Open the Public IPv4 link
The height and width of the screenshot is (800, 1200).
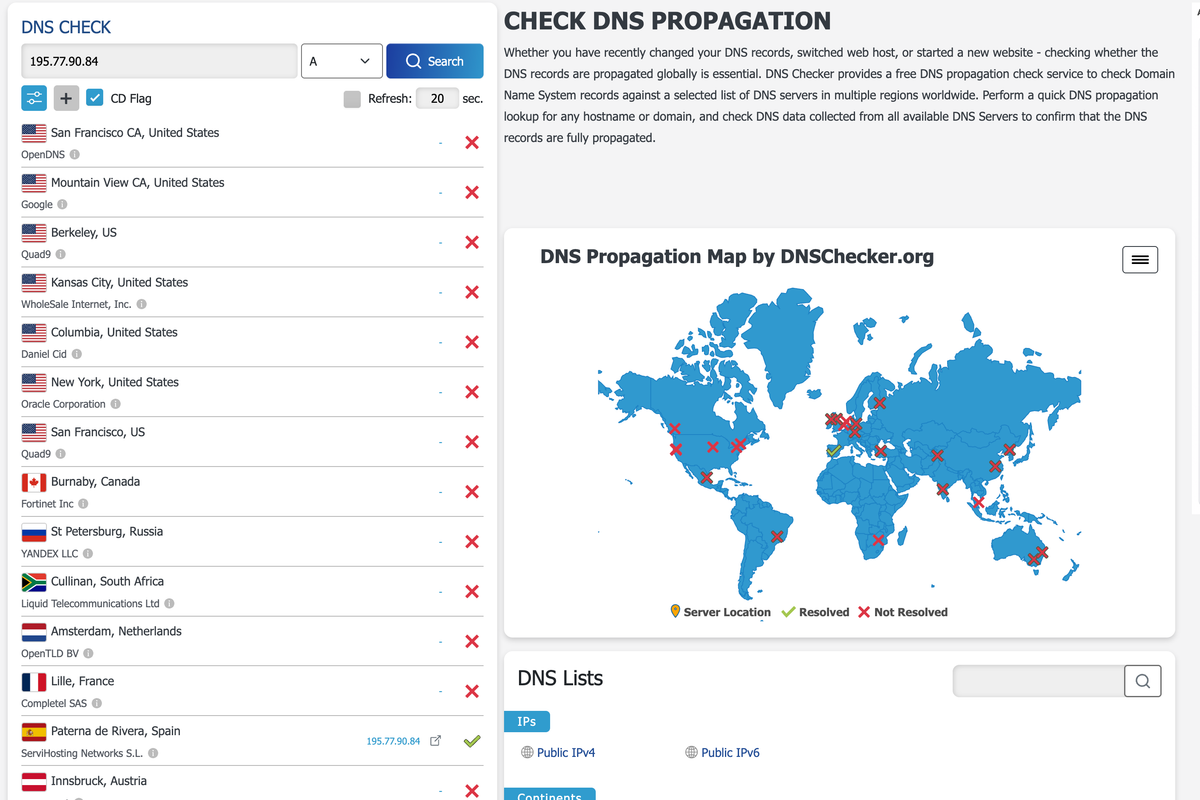coord(565,752)
